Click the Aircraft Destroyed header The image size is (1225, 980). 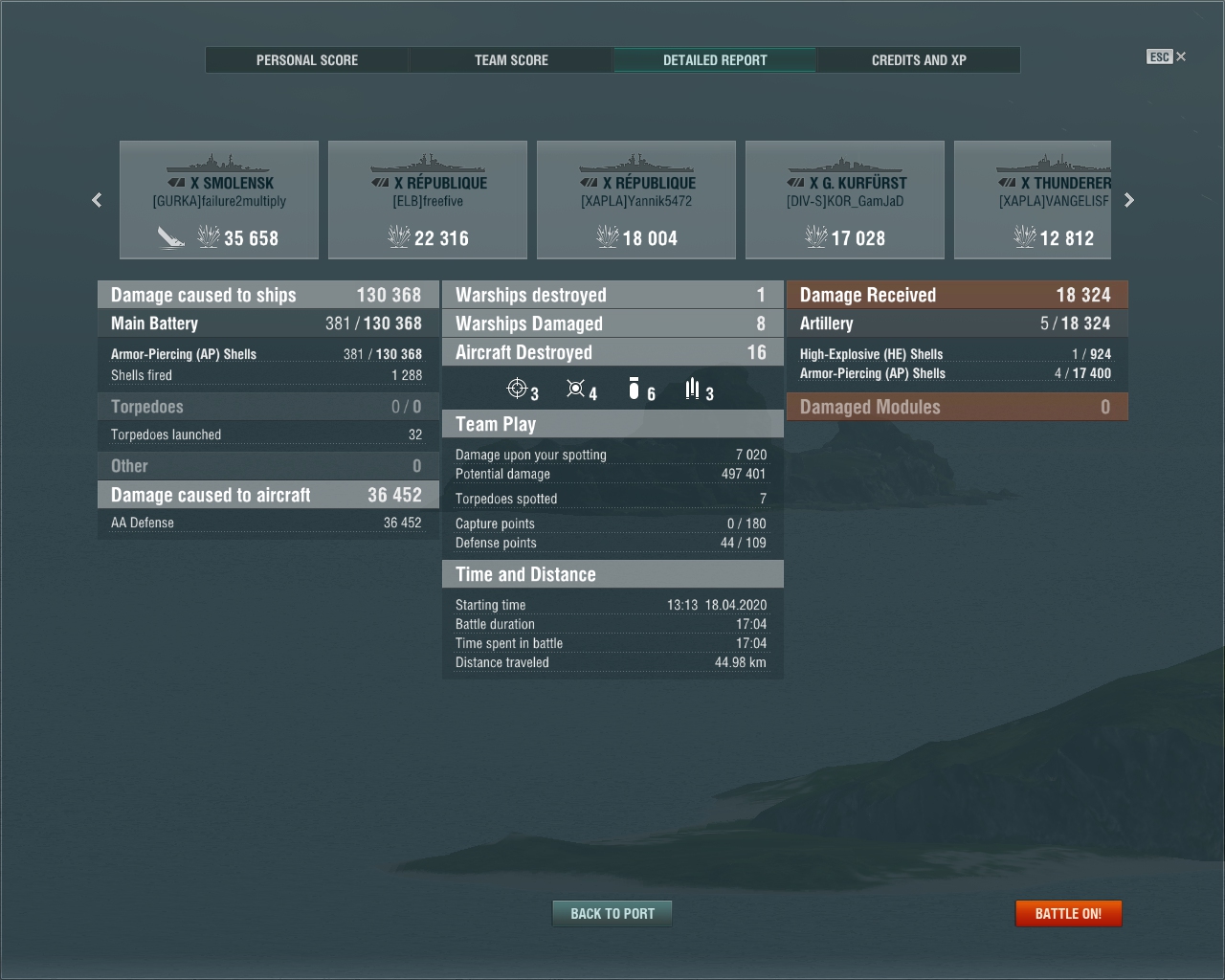coord(612,352)
